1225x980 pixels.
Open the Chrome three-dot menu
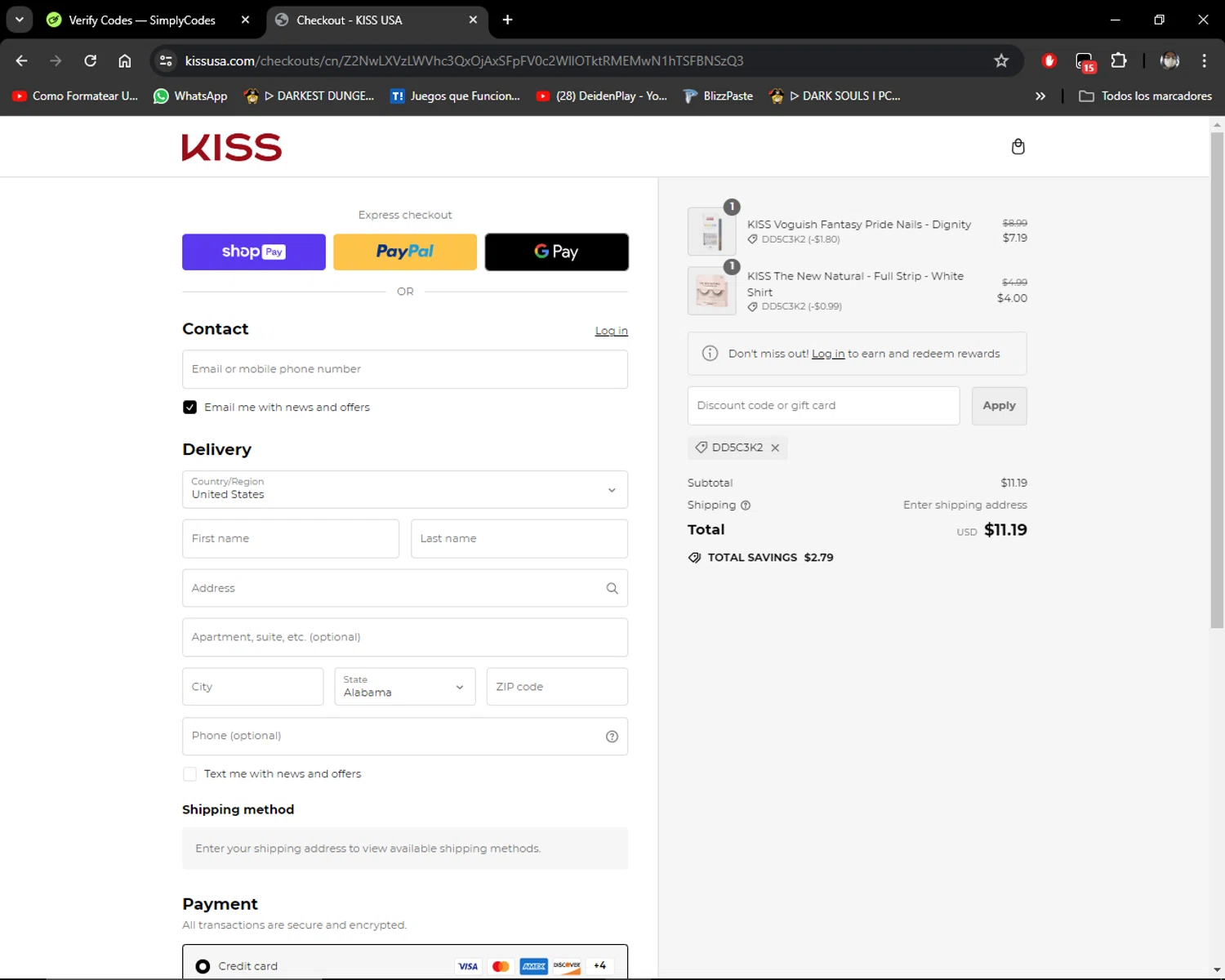click(x=1204, y=60)
